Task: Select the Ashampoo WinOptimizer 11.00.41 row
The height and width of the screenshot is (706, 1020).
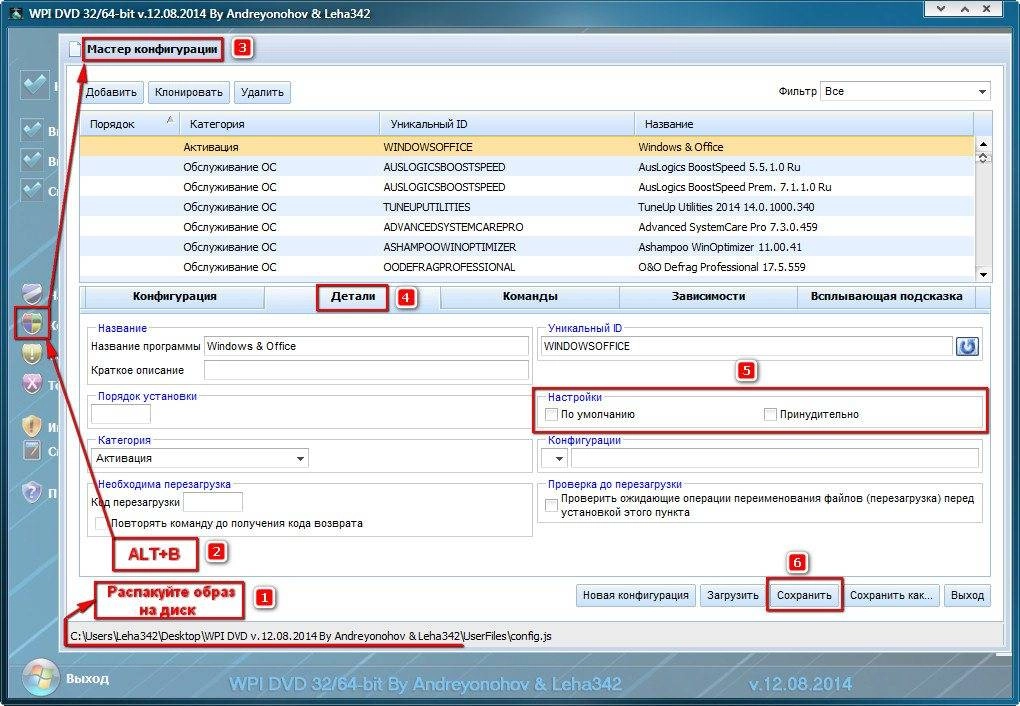Action: point(527,247)
